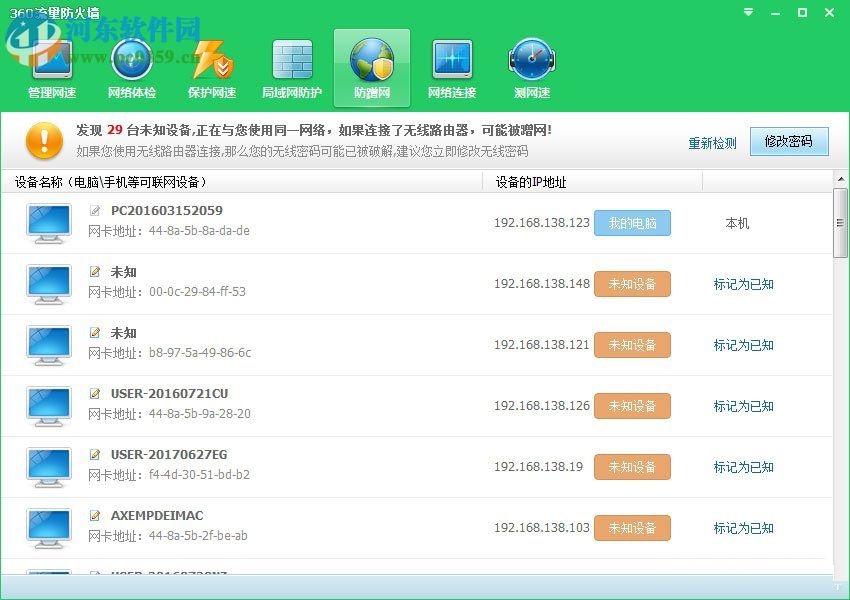Open the 网络体检 (Network Checkup) tool
This screenshot has height=600, width=850.
pyautogui.click(x=131, y=67)
